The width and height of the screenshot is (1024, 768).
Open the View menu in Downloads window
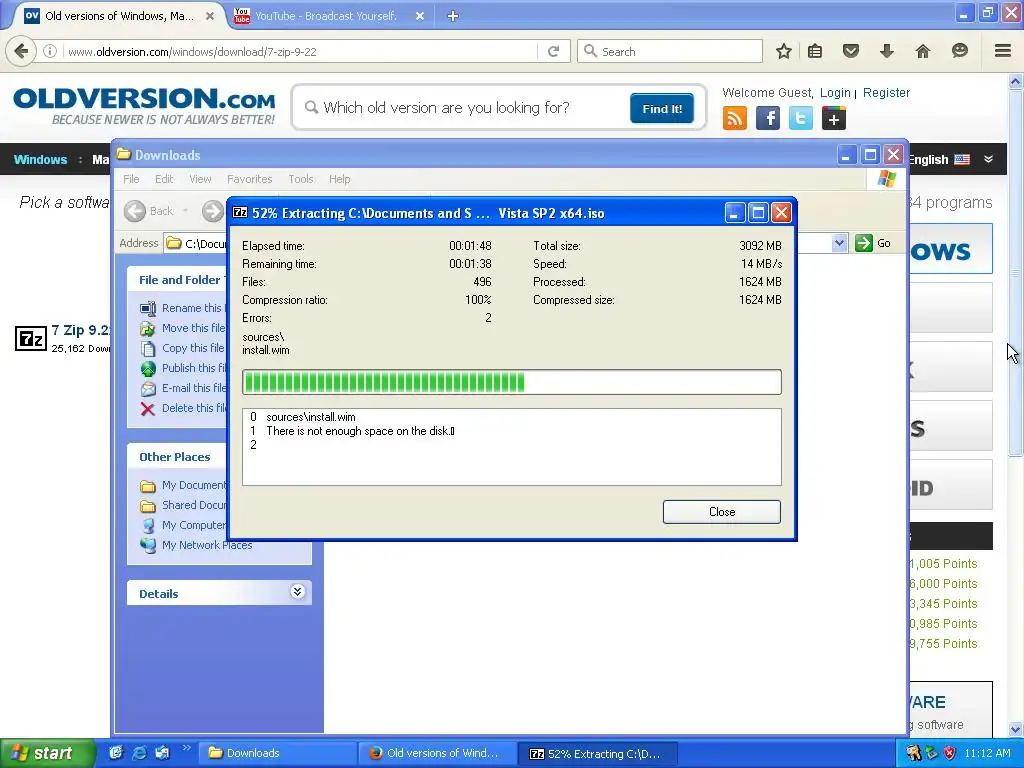click(200, 179)
